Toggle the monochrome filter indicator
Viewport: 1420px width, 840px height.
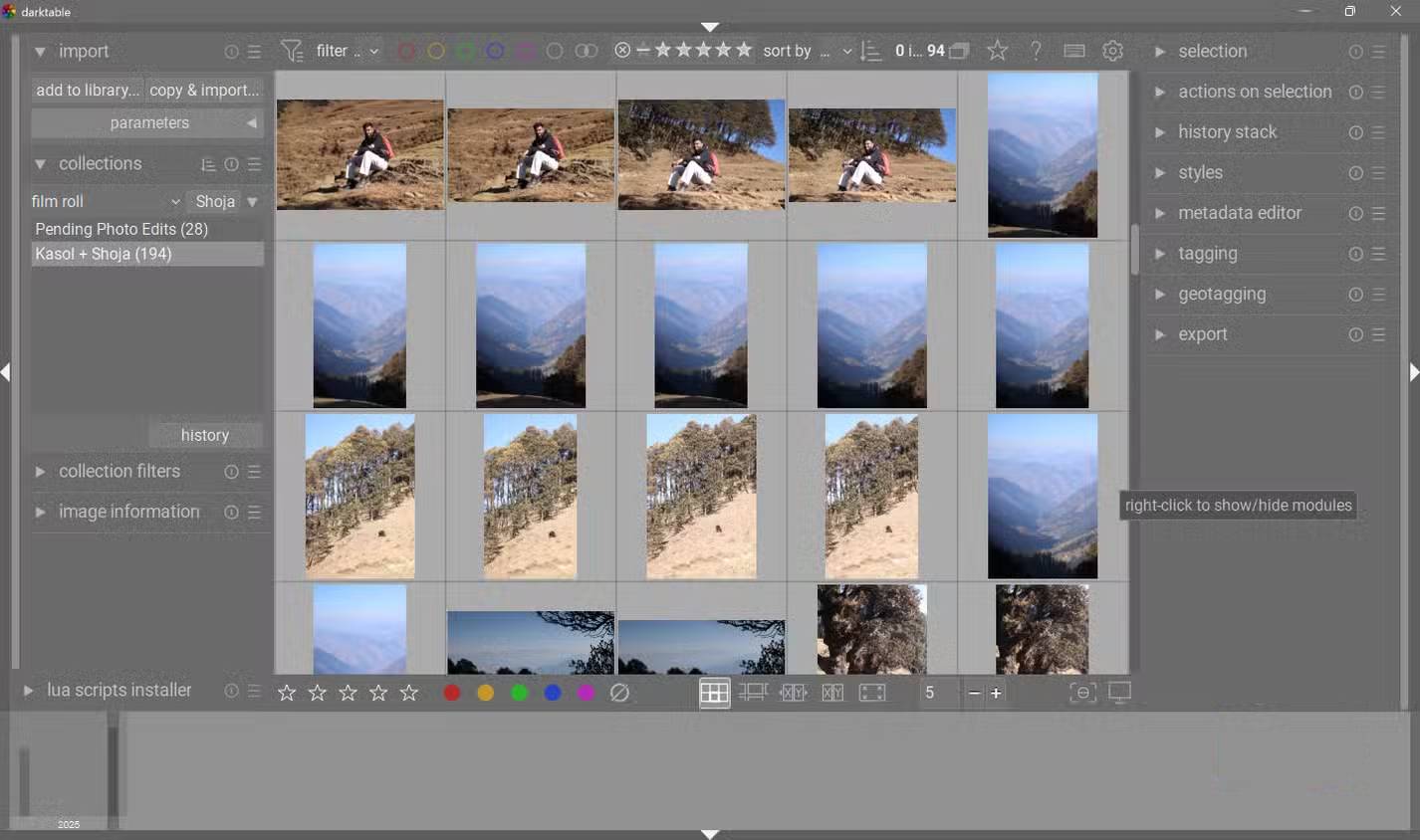click(x=585, y=50)
